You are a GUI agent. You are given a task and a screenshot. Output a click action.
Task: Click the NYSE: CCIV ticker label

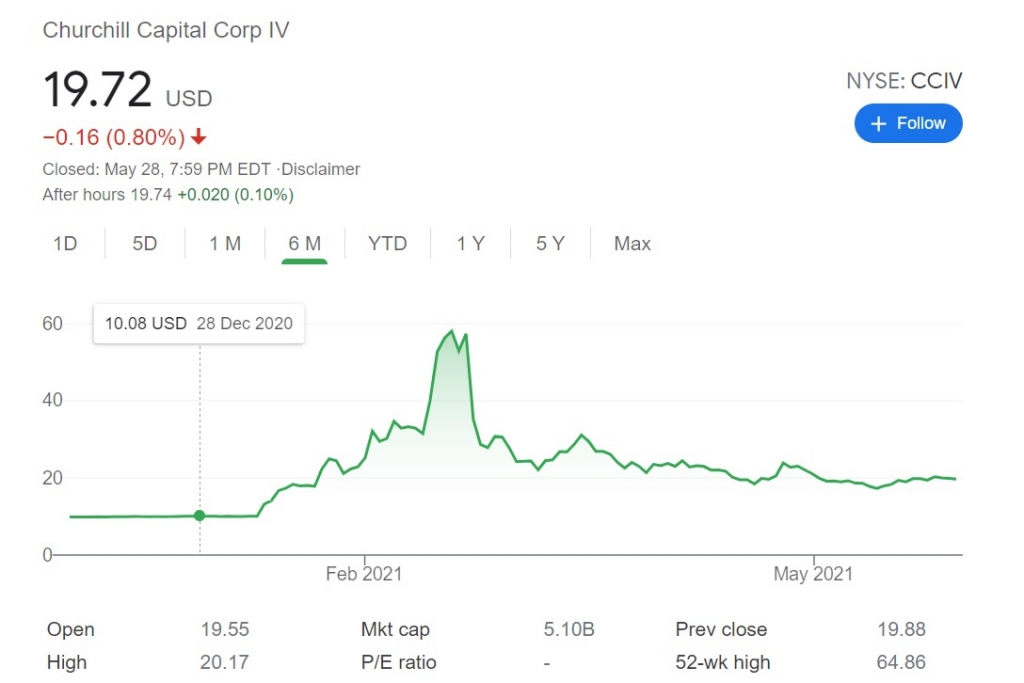(904, 81)
